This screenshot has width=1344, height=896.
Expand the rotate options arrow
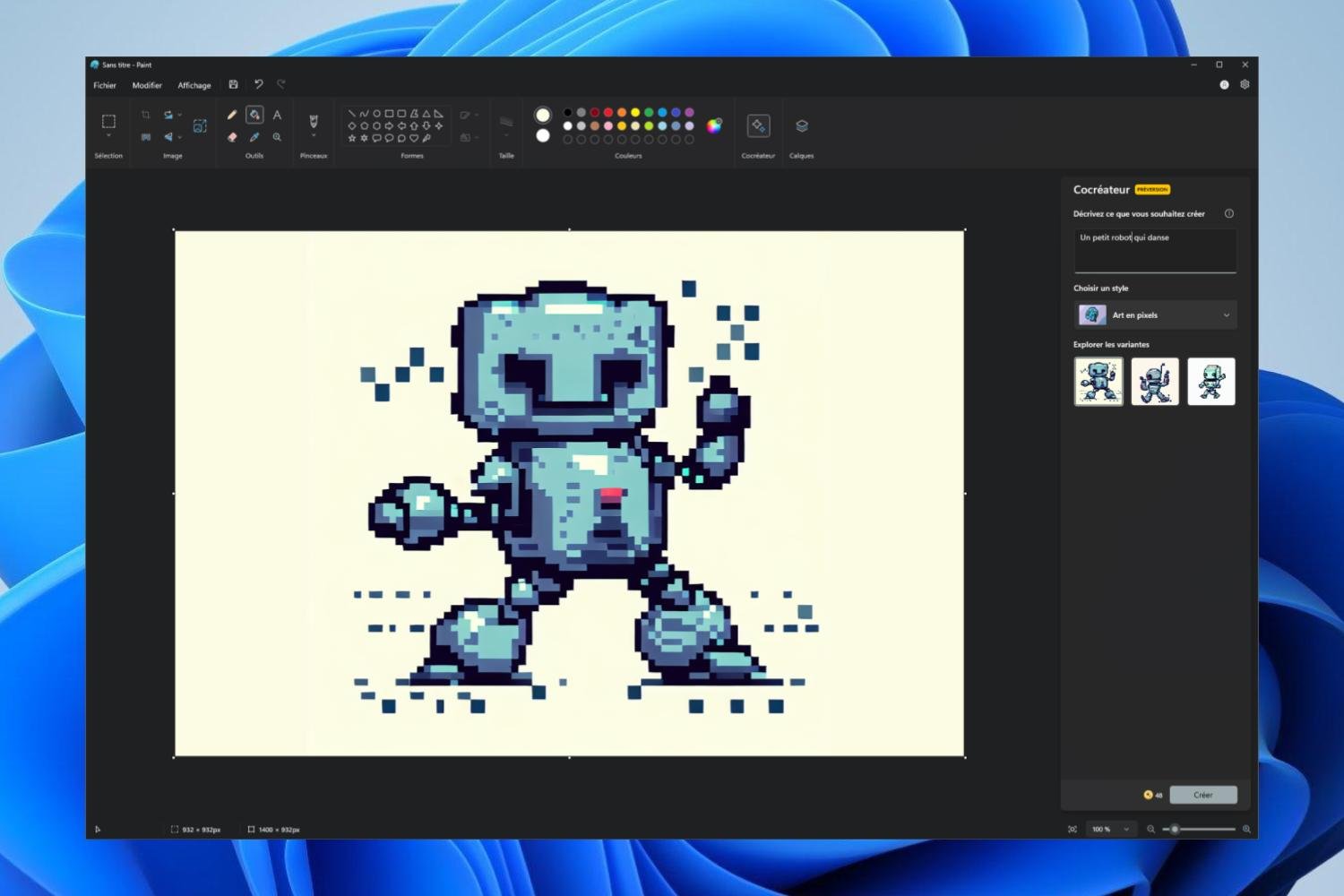[x=180, y=115]
